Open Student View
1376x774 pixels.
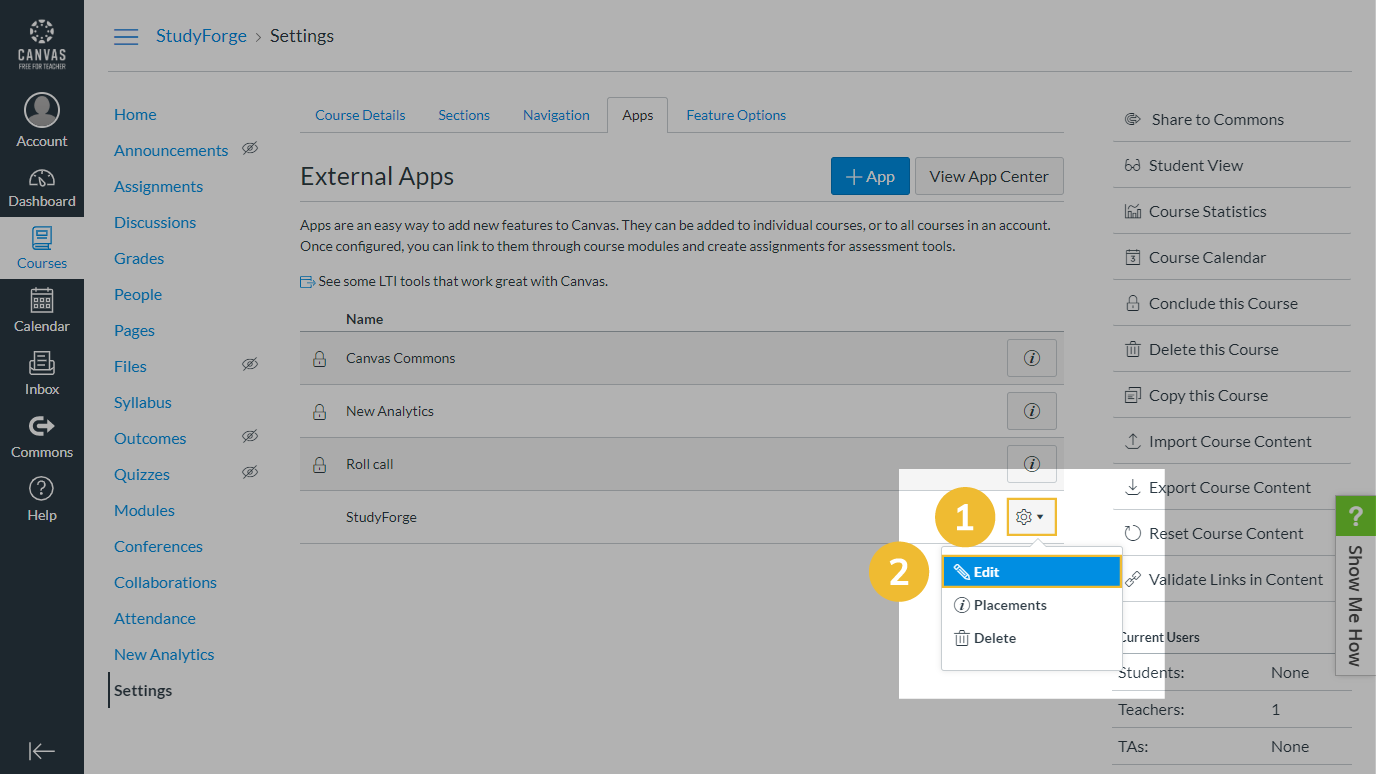pyautogui.click(x=1184, y=165)
